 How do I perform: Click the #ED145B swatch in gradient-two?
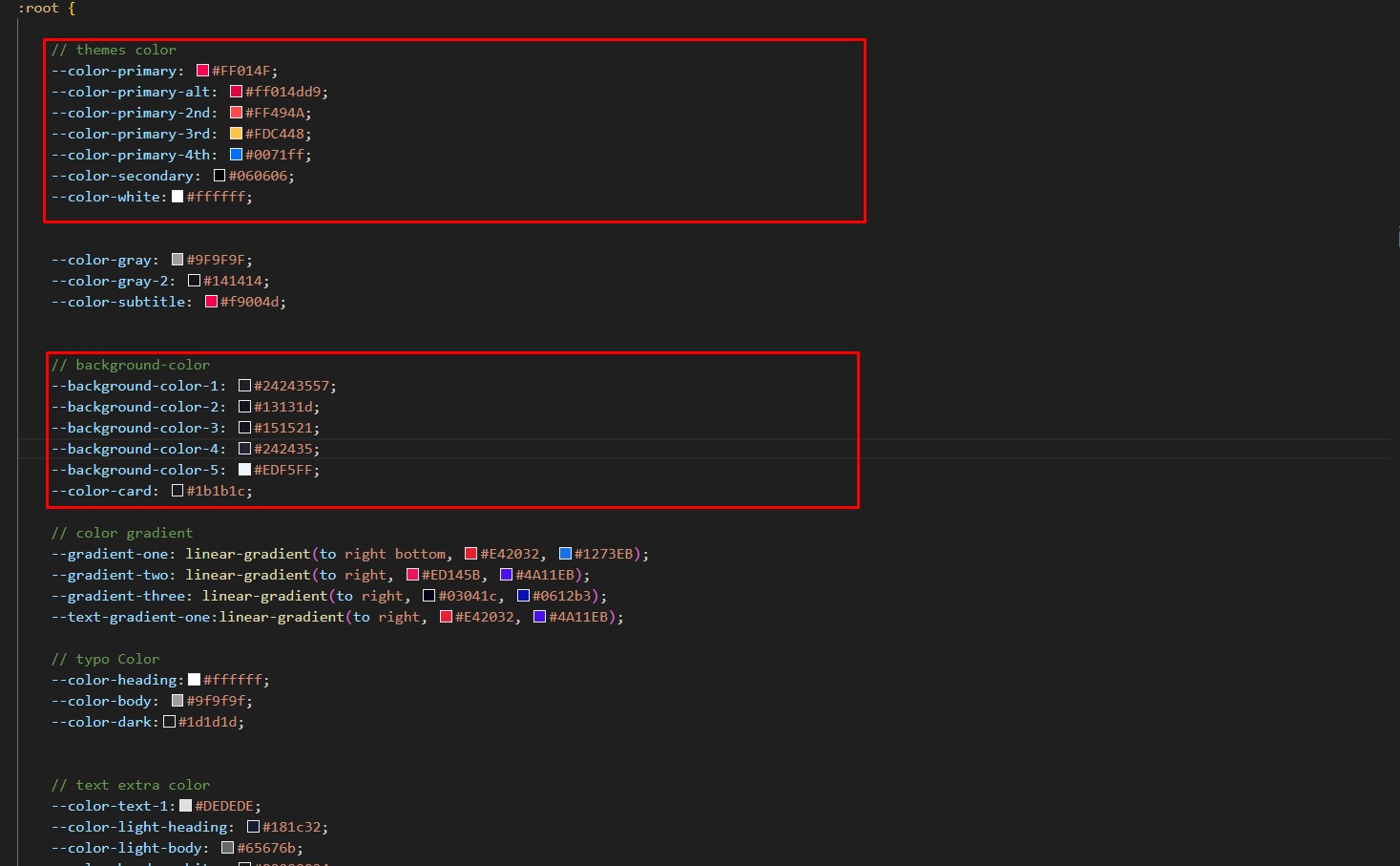[412, 575]
